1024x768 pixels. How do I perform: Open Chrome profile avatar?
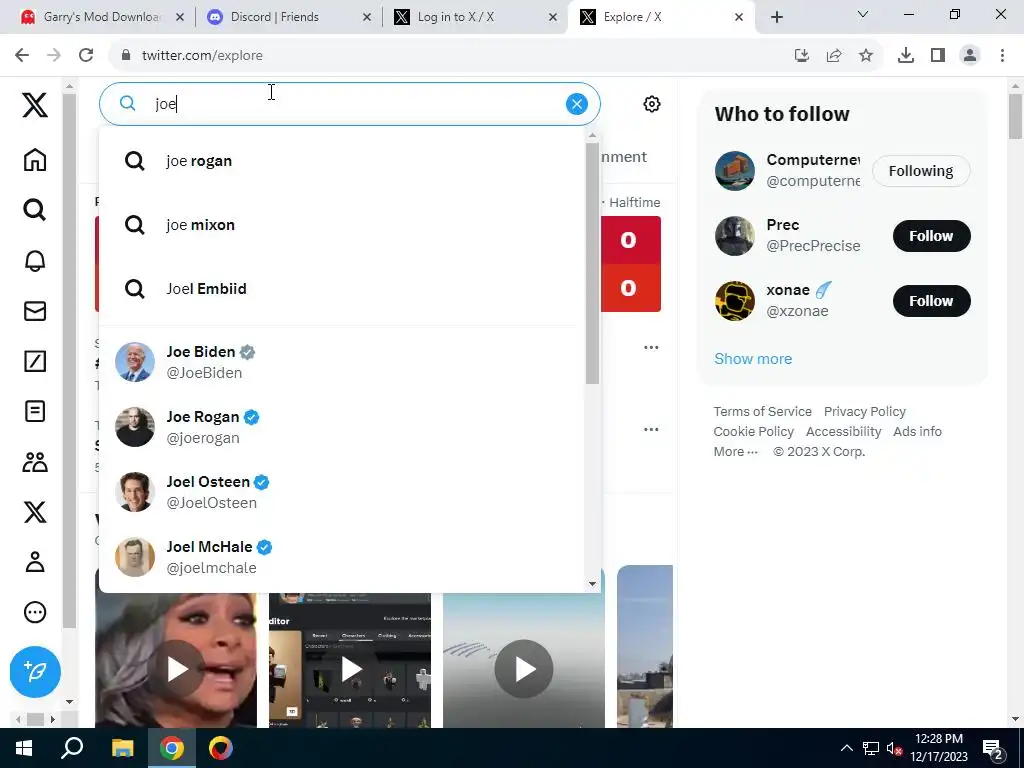point(970,56)
